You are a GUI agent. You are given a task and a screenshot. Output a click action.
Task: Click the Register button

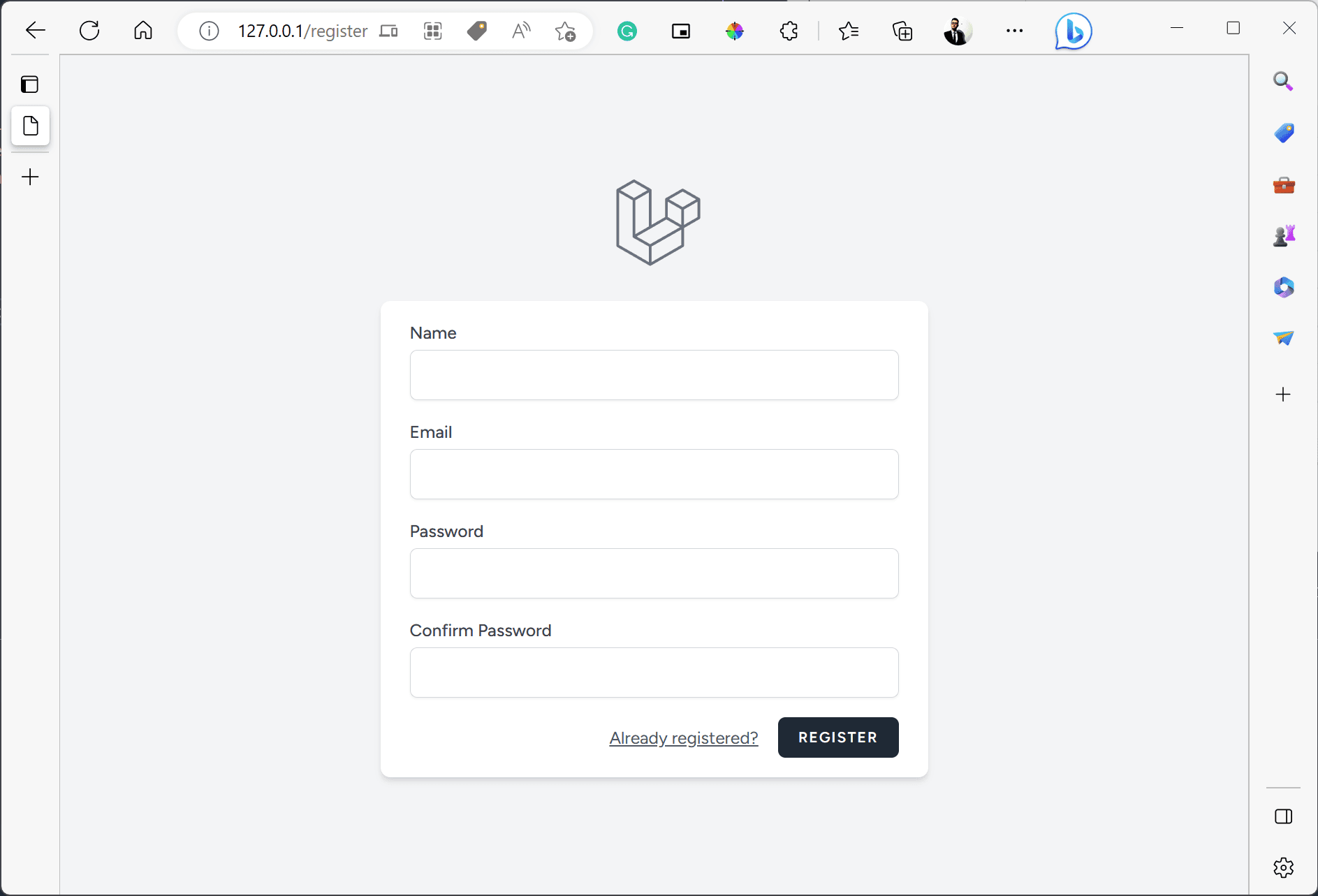tap(837, 737)
